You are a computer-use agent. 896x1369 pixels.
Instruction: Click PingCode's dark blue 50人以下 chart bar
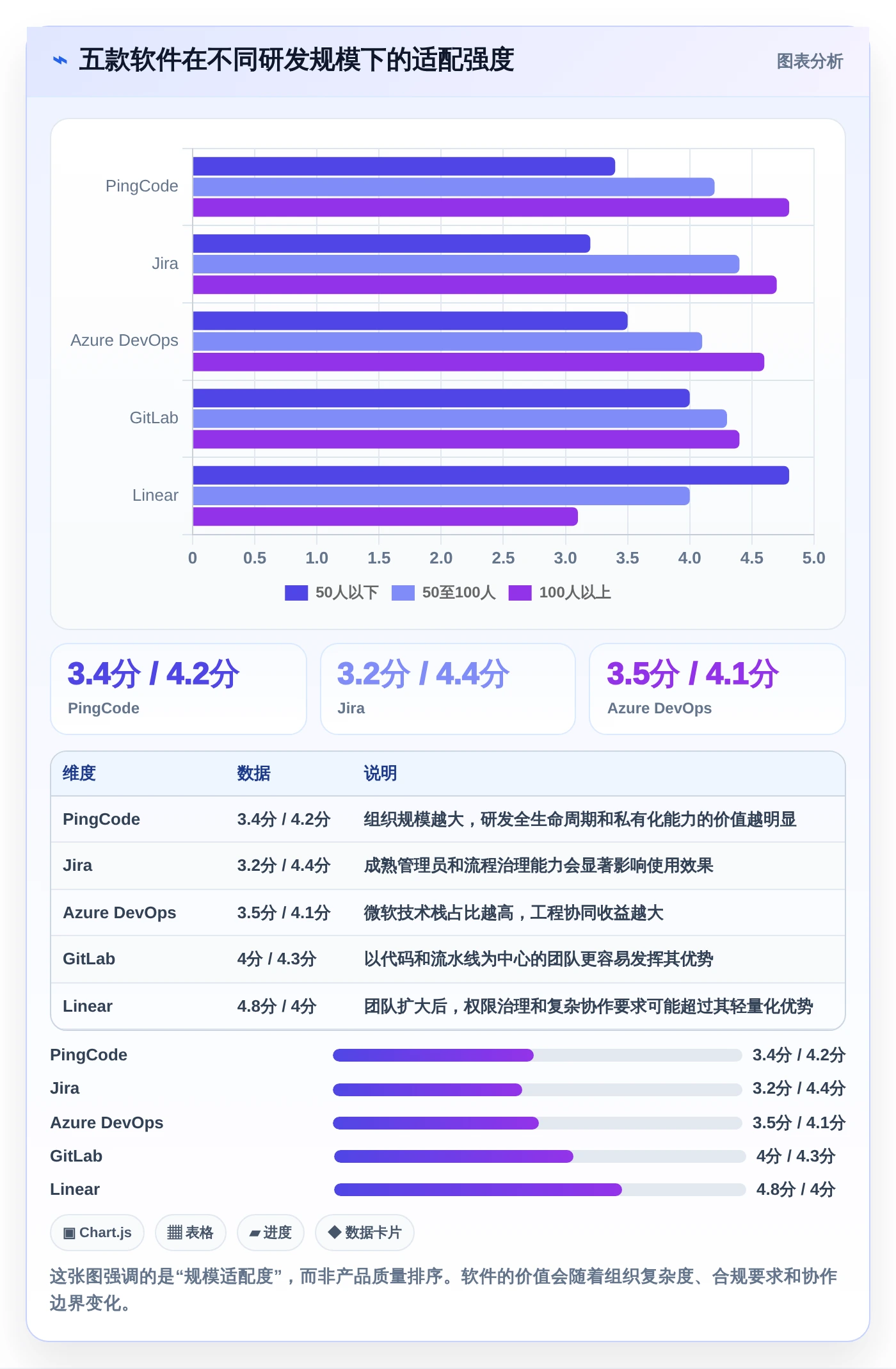click(404, 166)
